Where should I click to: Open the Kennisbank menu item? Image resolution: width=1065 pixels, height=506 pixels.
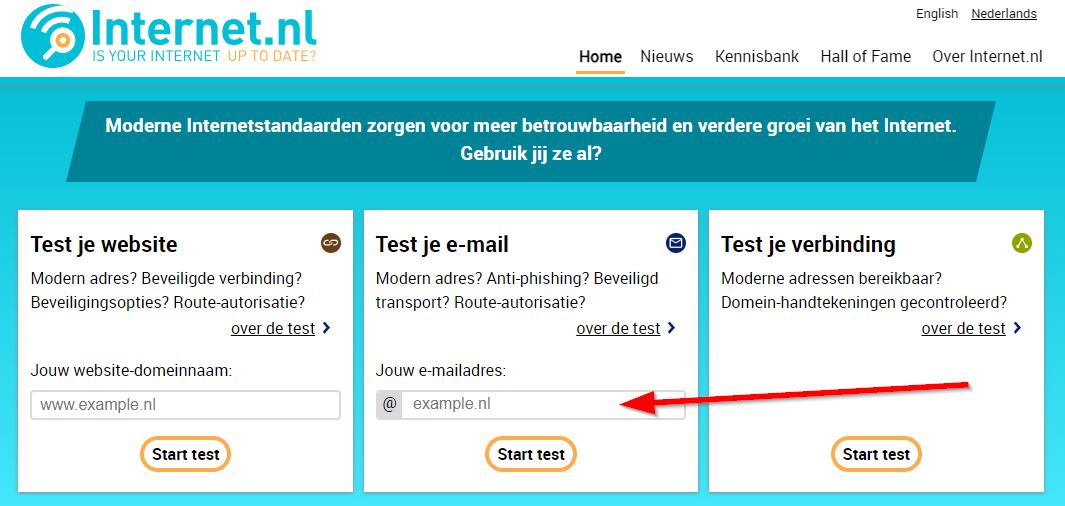point(757,57)
